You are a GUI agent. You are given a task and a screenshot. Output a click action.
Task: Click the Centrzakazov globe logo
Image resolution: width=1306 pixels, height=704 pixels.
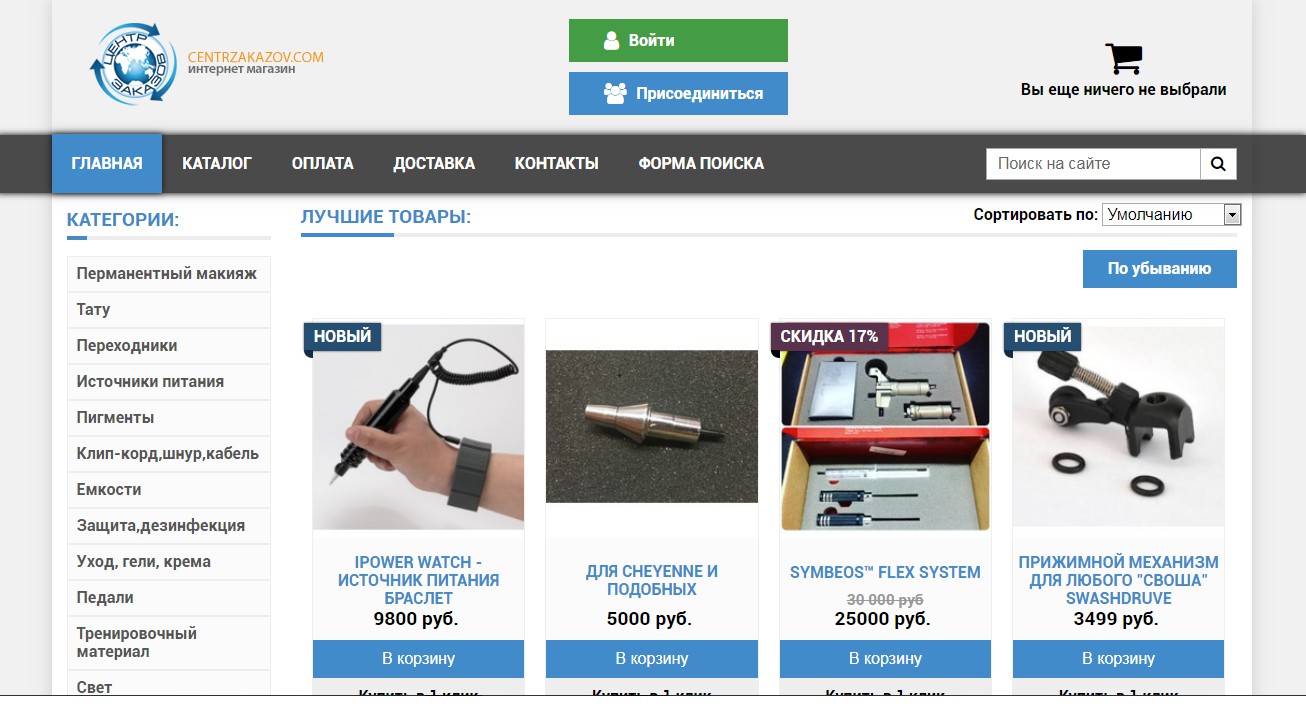coord(133,64)
